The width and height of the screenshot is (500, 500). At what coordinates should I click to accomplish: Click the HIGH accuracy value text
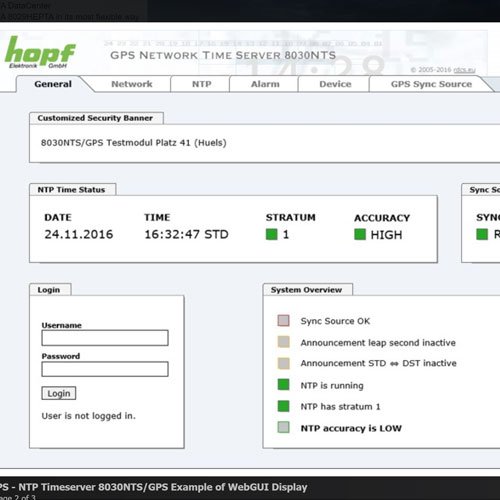point(386,235)
